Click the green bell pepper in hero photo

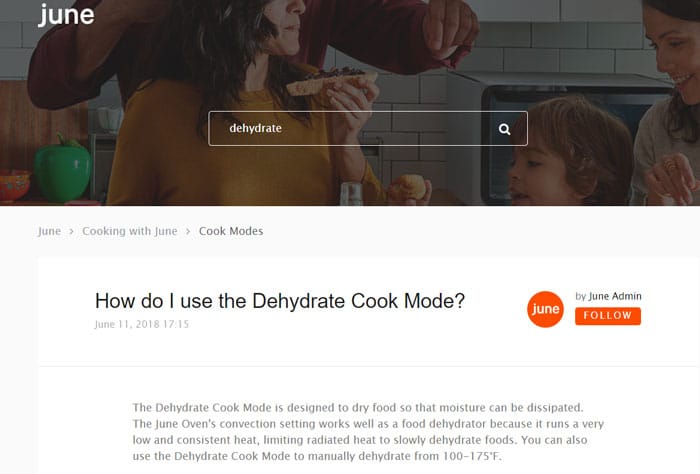[x=62, y=170]
